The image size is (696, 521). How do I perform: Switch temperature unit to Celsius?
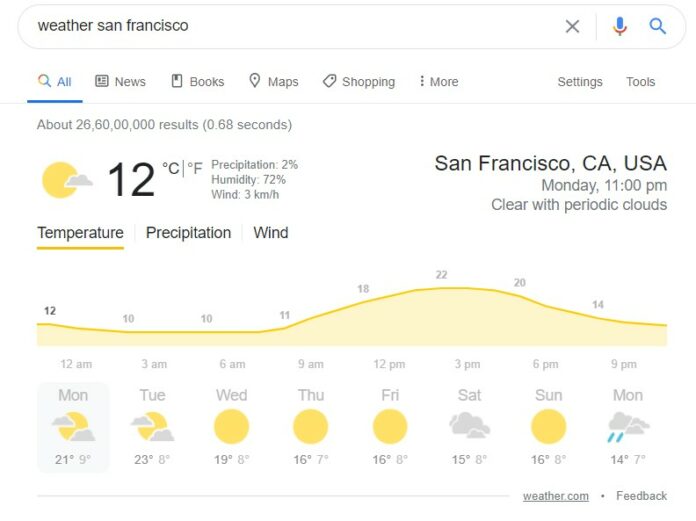171,169
